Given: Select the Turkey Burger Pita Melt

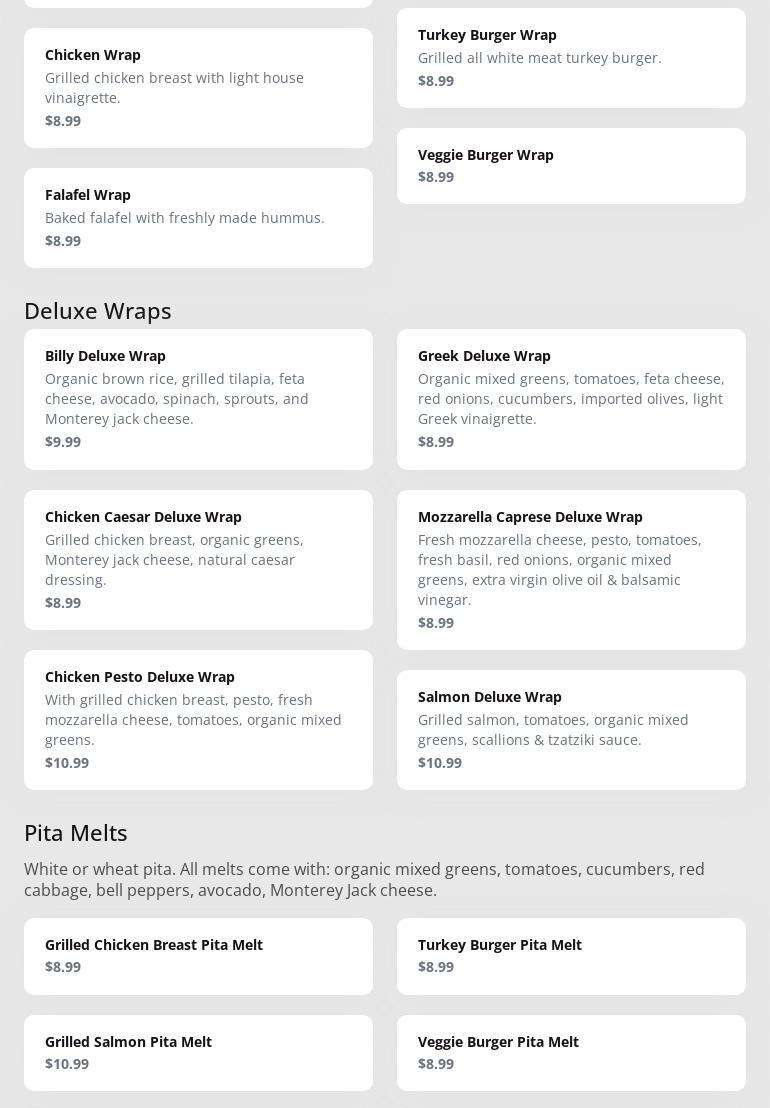Looking at the screenshot, I should click(571, 956).
